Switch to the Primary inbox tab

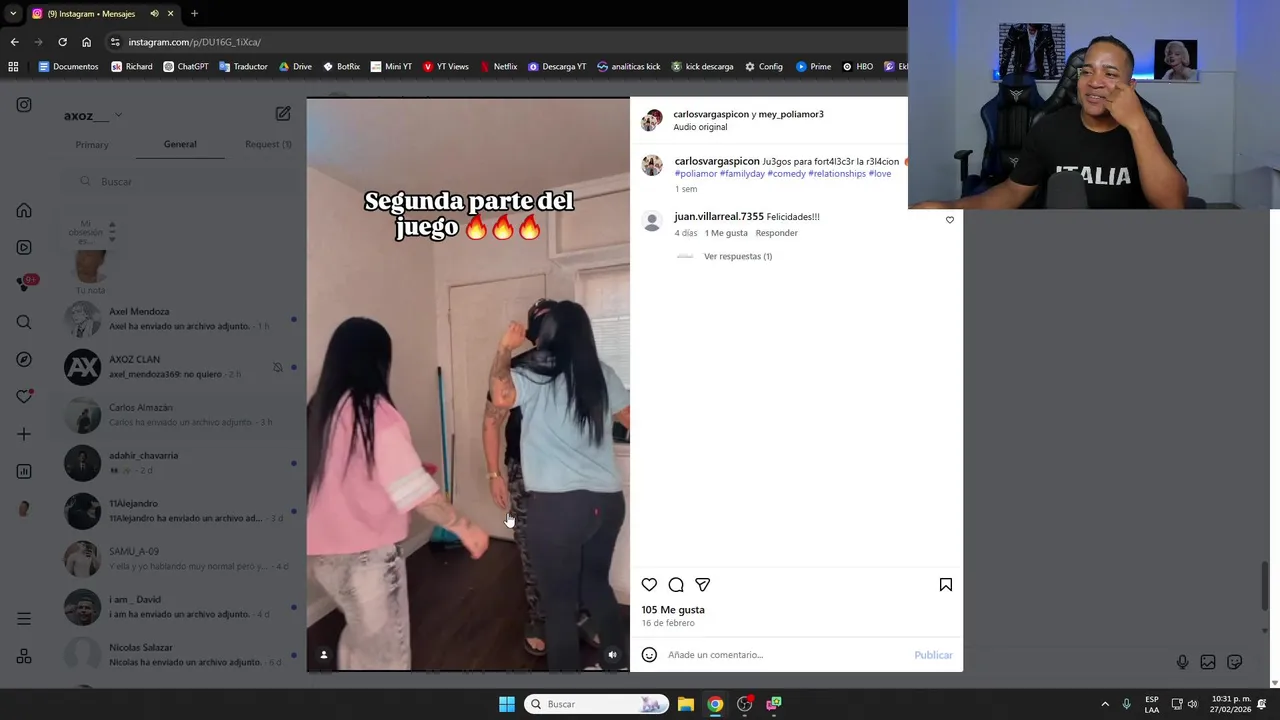tap(92, 145)
